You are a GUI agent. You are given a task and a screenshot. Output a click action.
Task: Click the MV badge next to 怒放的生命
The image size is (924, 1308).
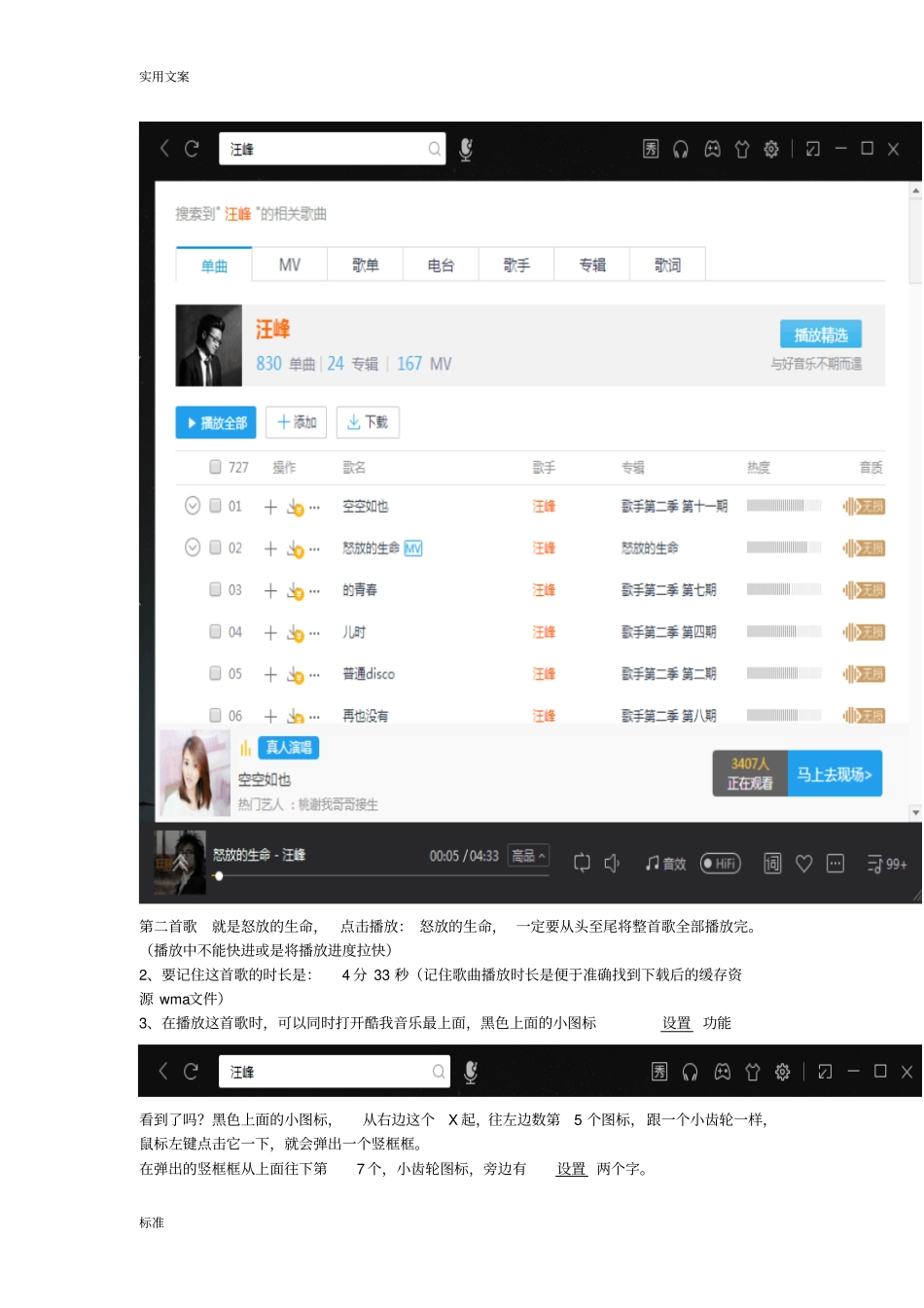[x=413, y=548]
